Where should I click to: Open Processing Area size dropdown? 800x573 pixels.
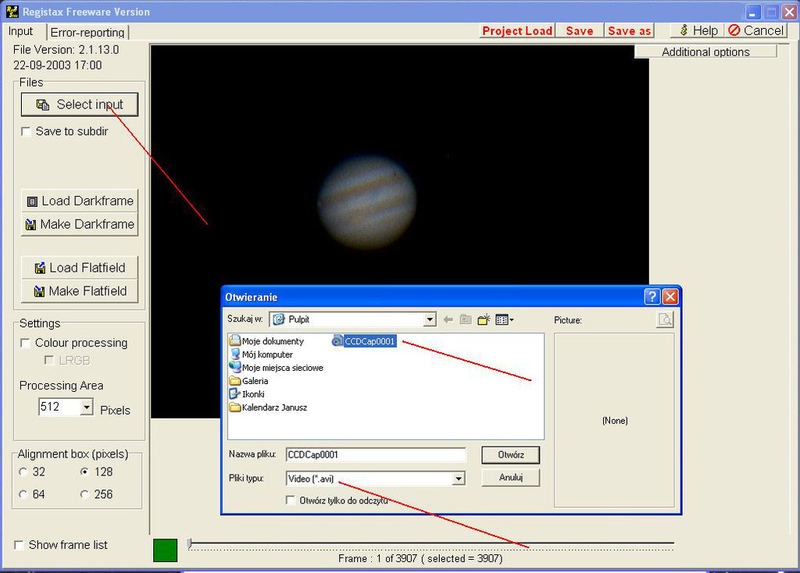click(x=86, y=407)
